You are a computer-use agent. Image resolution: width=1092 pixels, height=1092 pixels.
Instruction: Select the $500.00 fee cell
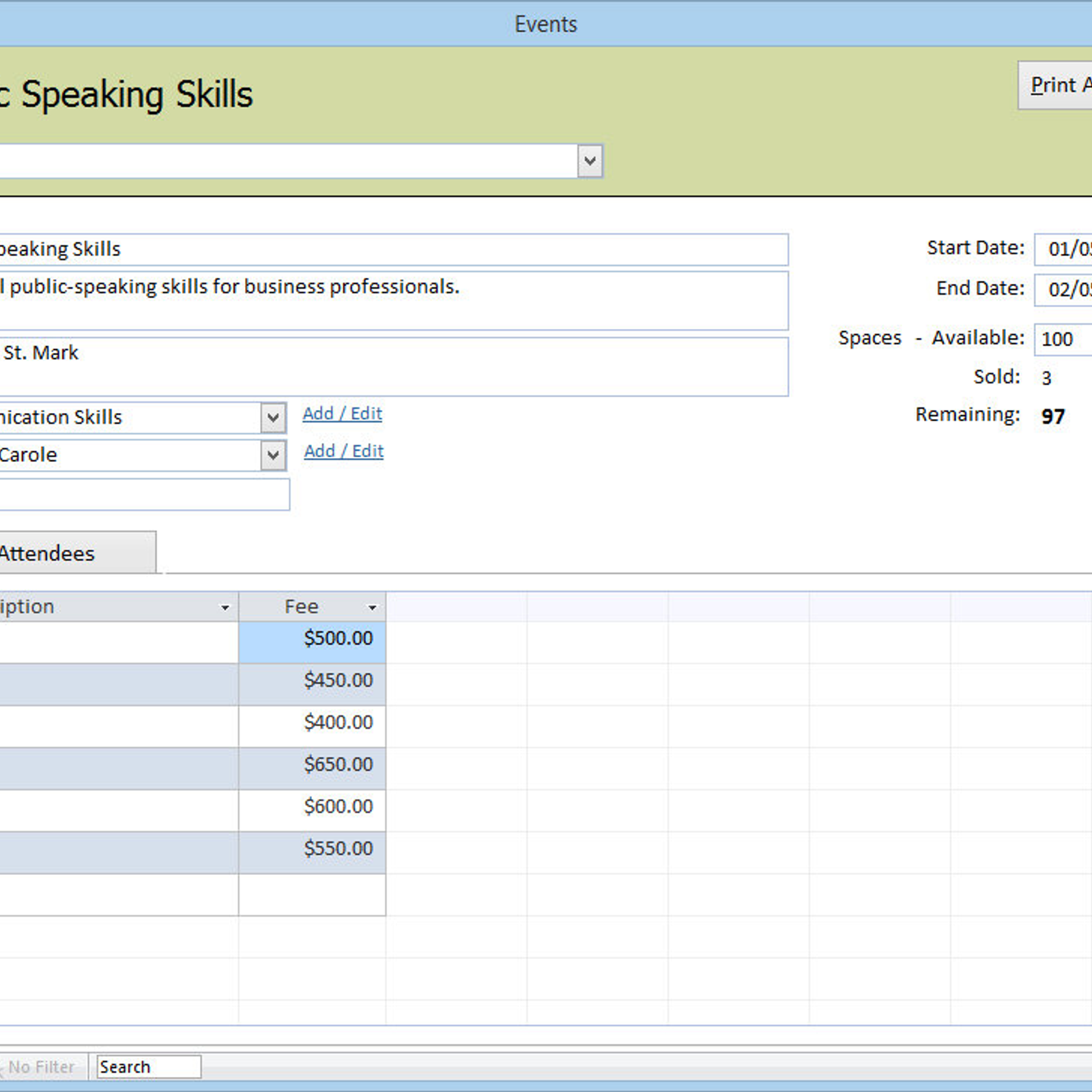[312, 642]
